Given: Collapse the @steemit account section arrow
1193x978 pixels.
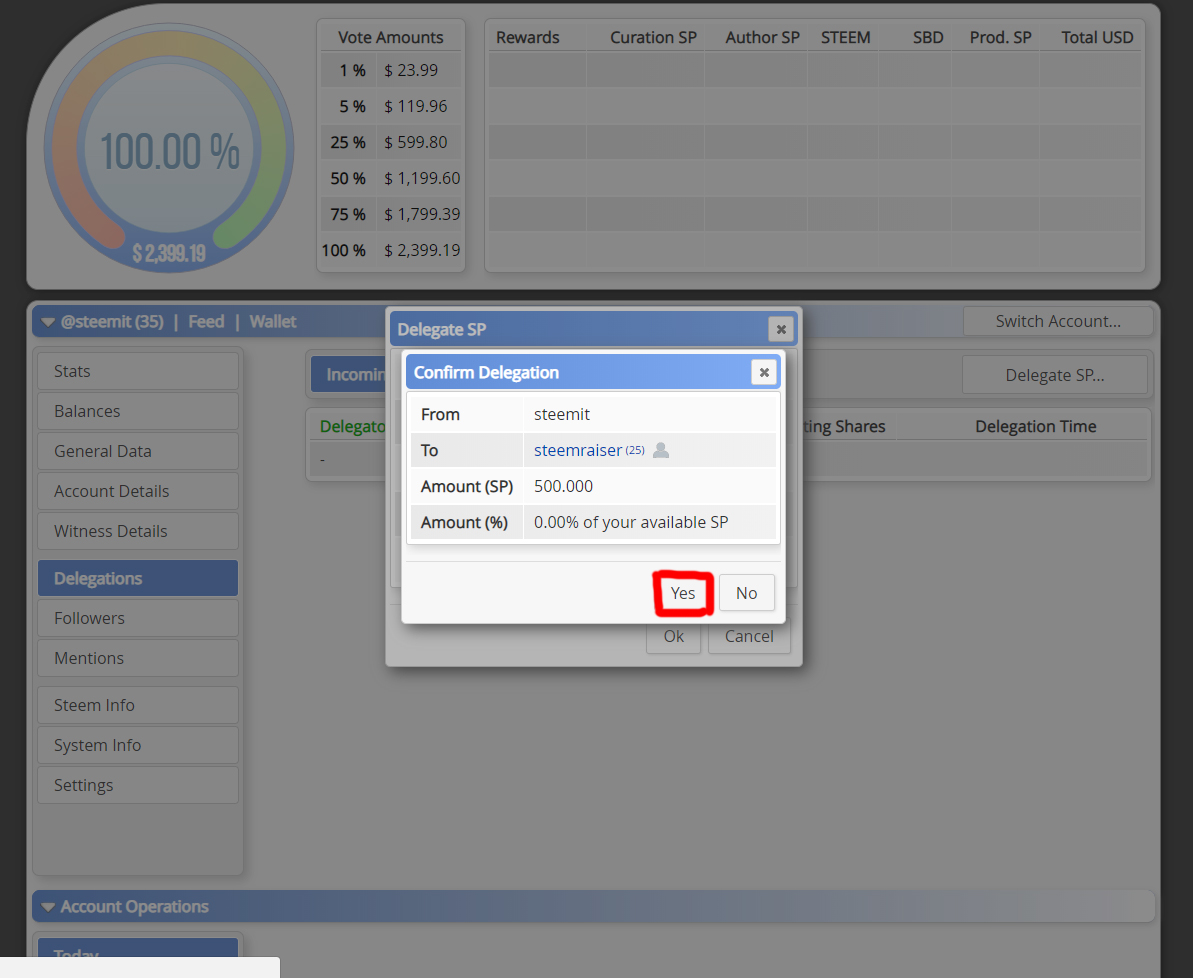Looking at the screenshot, I should pos(48,322).
